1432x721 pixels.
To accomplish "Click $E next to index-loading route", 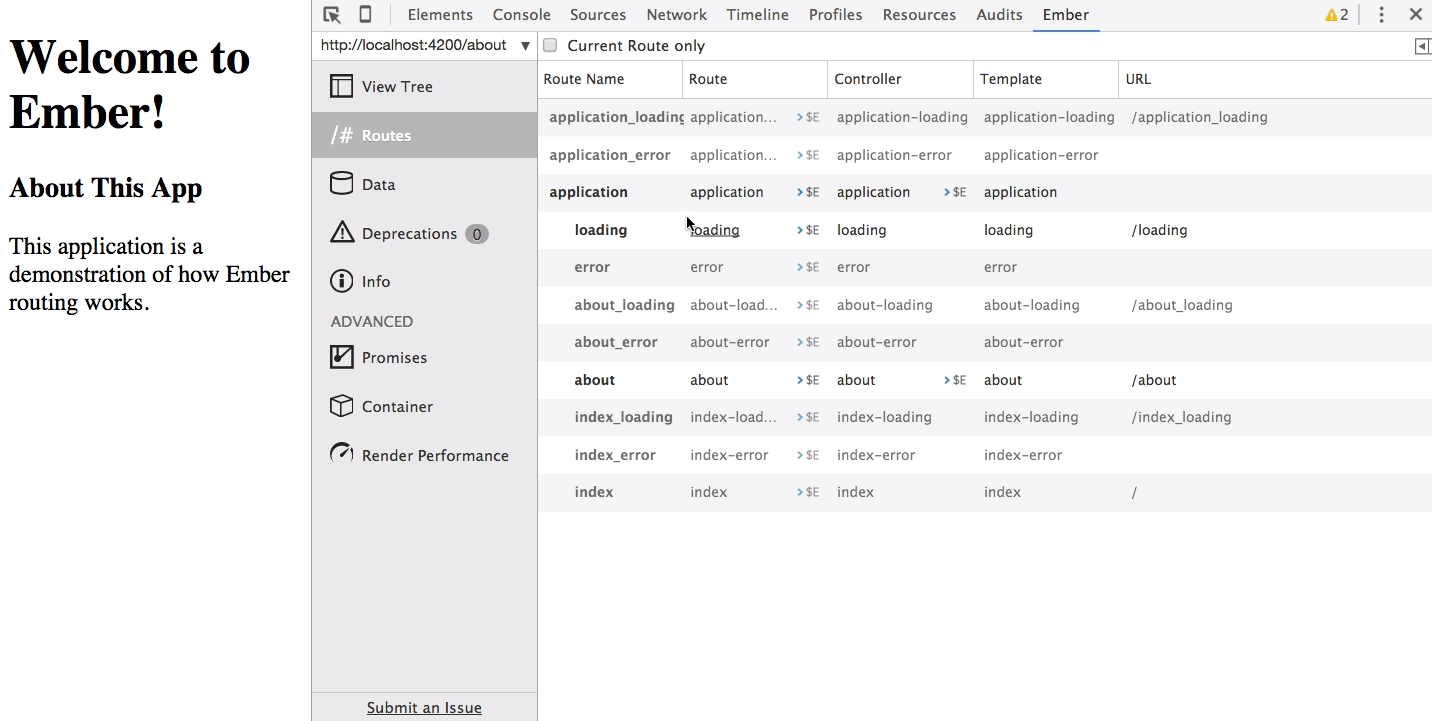I will [x=808, y=417].
